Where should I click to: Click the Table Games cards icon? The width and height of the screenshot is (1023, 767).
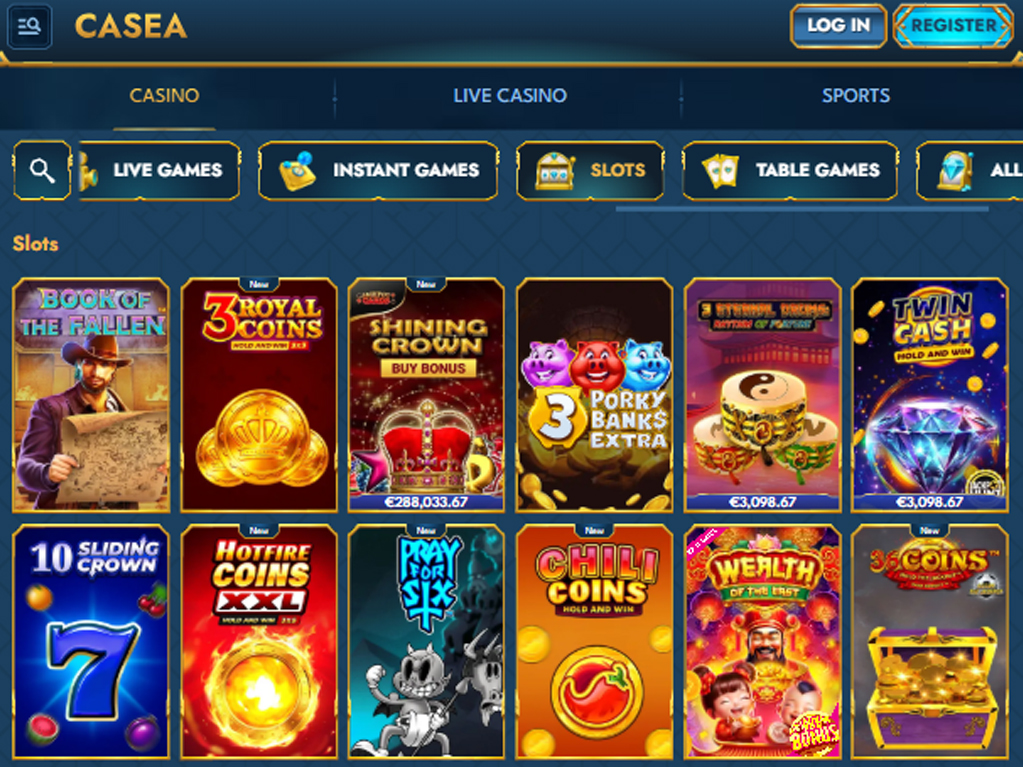721,171
